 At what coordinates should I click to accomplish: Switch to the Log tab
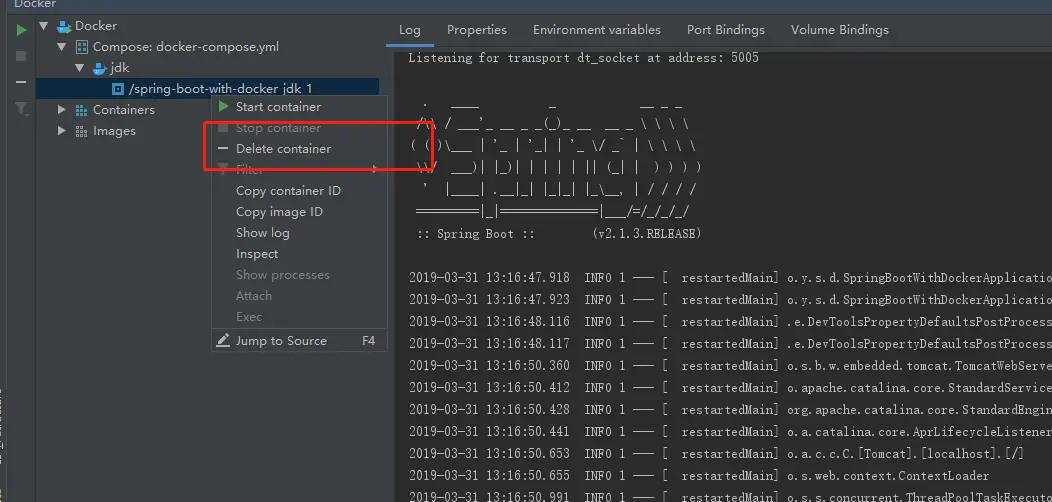click(x=409, y=30)
